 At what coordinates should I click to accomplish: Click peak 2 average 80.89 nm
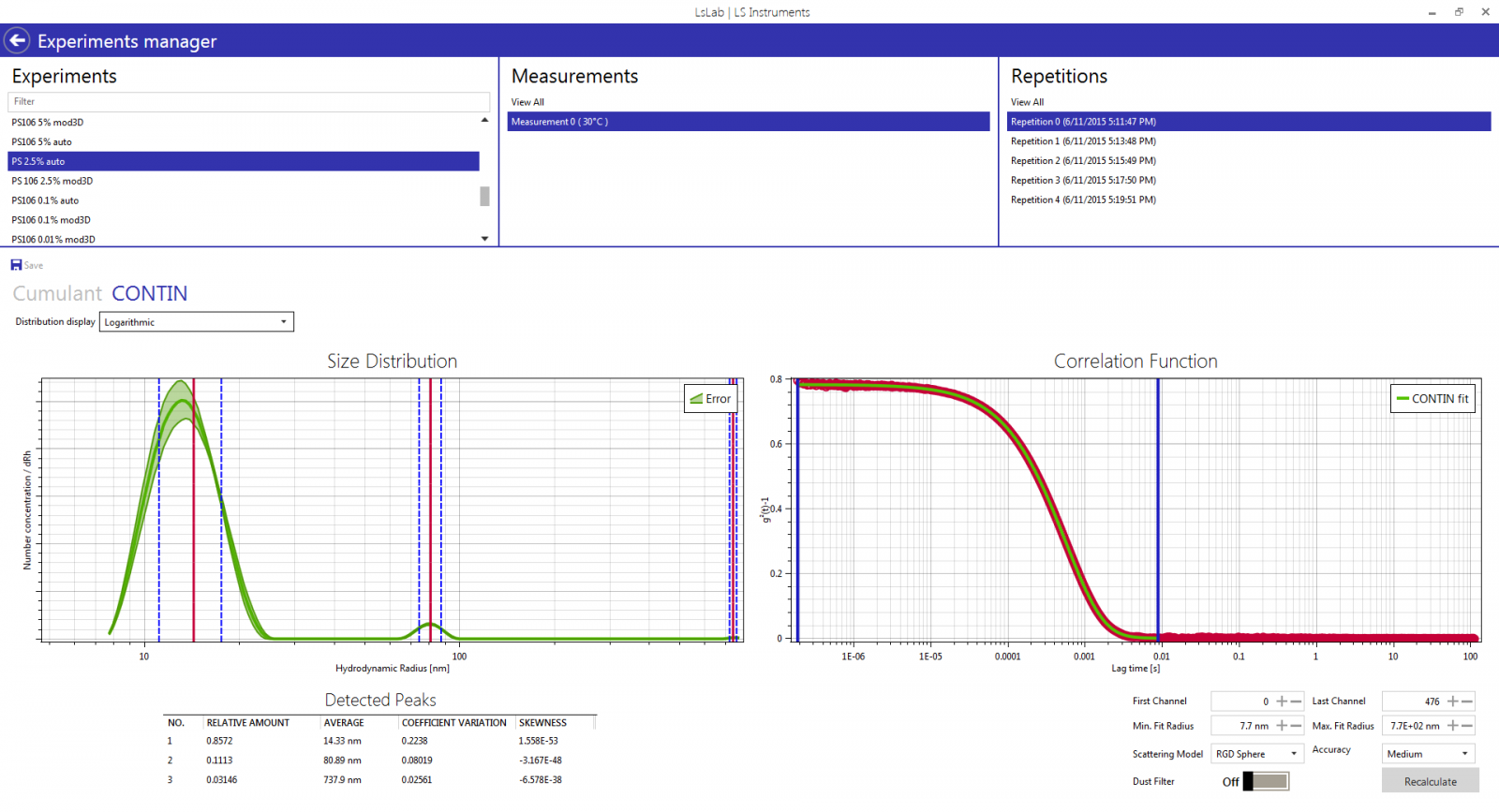pos(342,760)
